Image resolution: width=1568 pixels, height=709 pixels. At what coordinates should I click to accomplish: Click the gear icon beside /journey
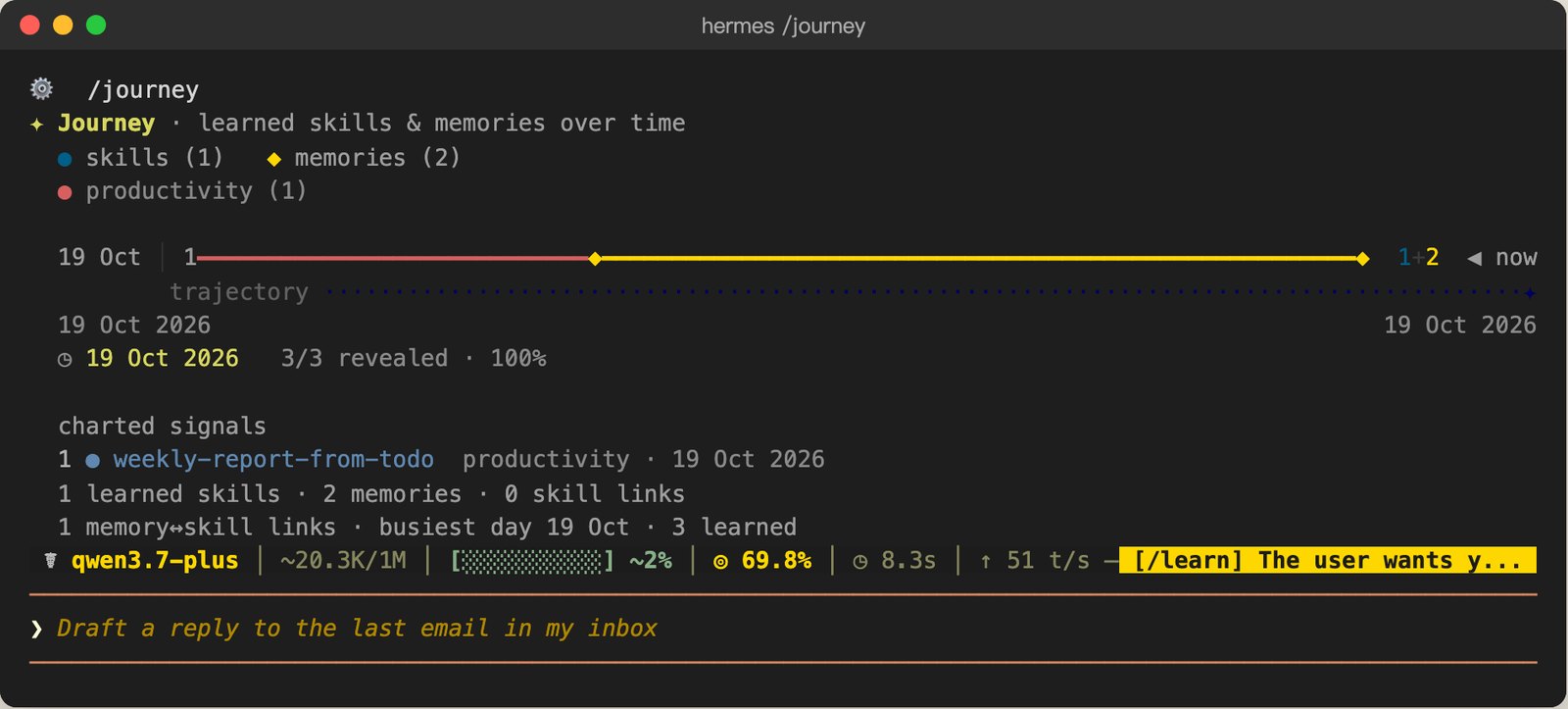[x=41, y=89]
